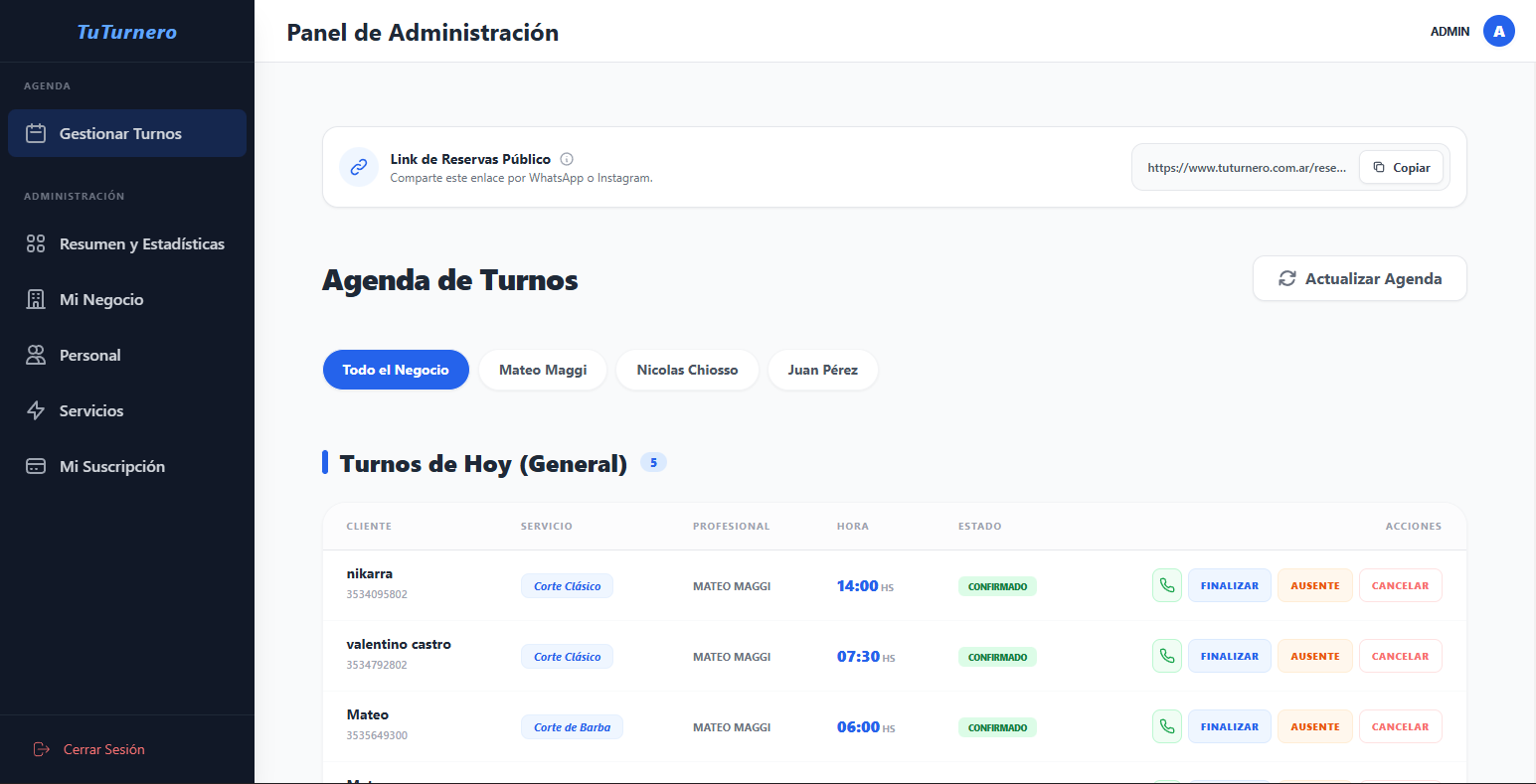Open Personal using the people icon
Screen dimensions: 1536x784
tap(35, 354)
